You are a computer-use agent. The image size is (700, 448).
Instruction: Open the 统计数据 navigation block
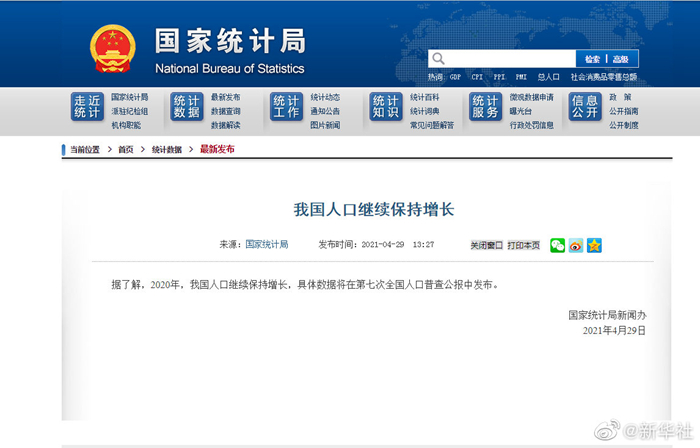(x=186, y=107)
